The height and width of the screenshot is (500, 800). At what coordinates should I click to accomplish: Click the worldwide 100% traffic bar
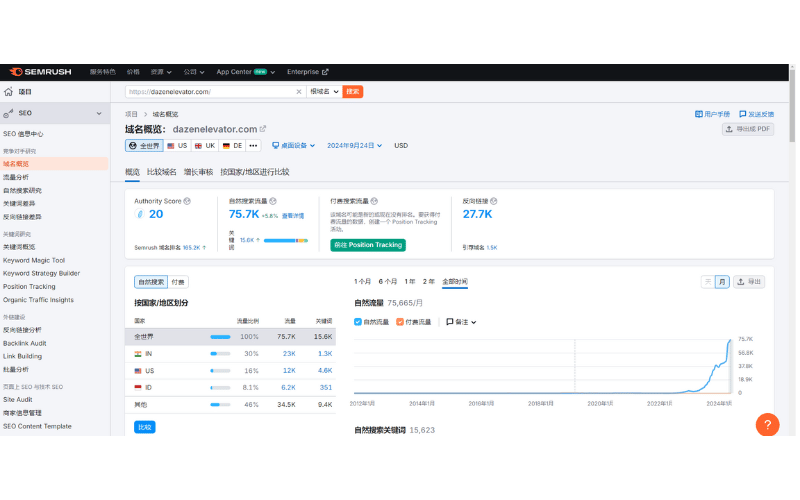(x=220, y=337)
